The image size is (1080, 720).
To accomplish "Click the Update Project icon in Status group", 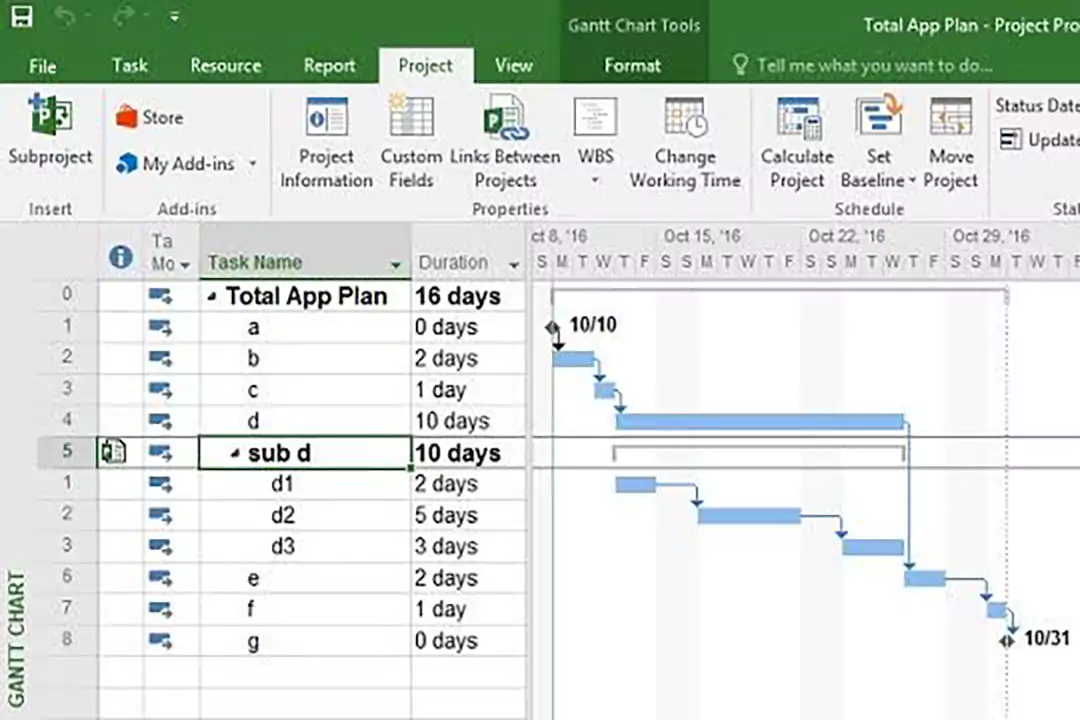I will click(x=1011, y=139).
